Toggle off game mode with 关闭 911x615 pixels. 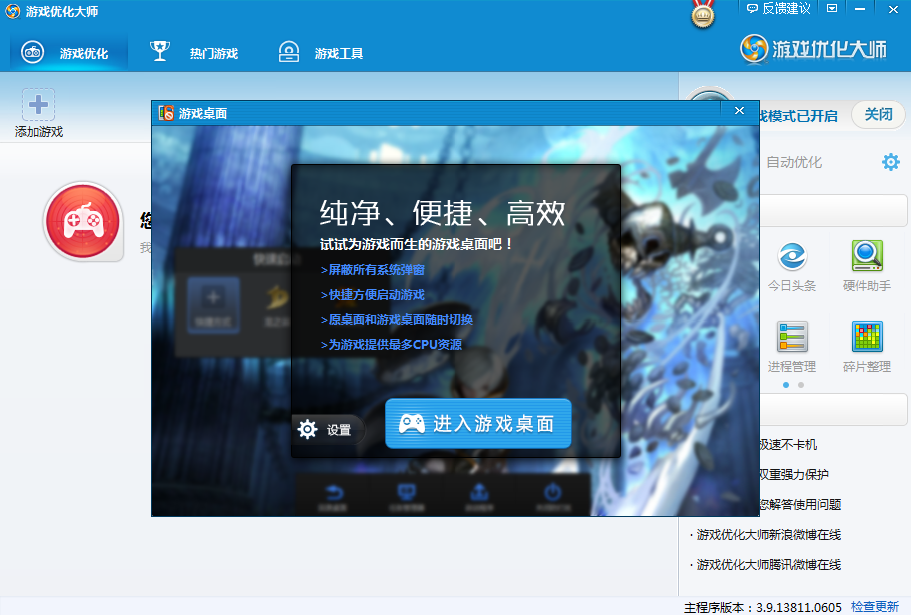pos(877,114)
